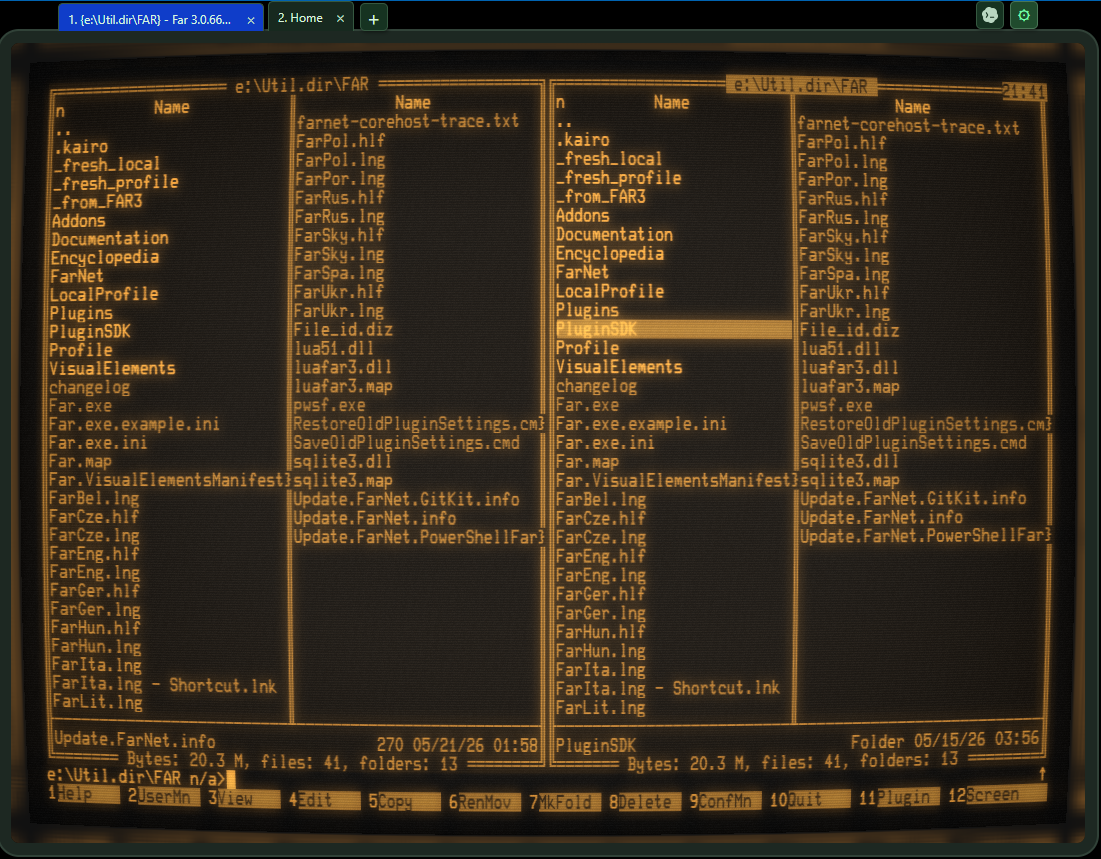Select 'FarIta.lng - Shortcut.lnk' in right panel
This screenshot has width=1101, height=859.
pyautogui.click(x=668, y=688)
